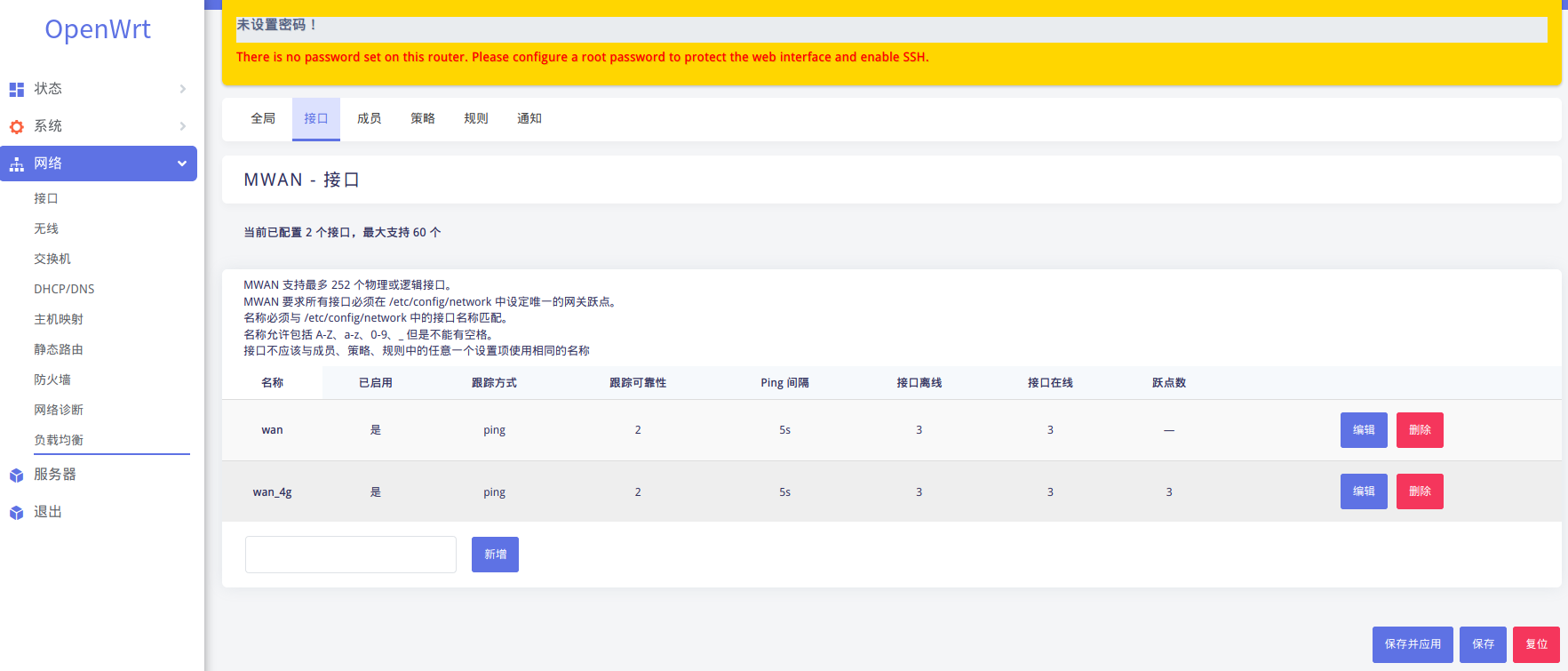Image resolution: width=1568 pixels, height=671 pixels.
Task: Open the 无线 submenu item
Action: tap(46, 228)
